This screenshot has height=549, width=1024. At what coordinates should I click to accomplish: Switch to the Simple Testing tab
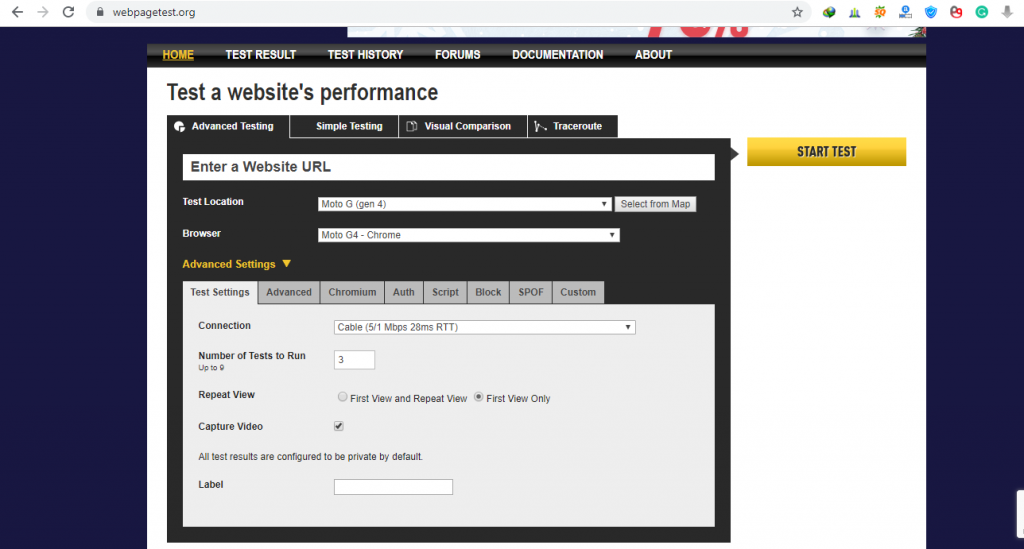[x=344, y=126]
